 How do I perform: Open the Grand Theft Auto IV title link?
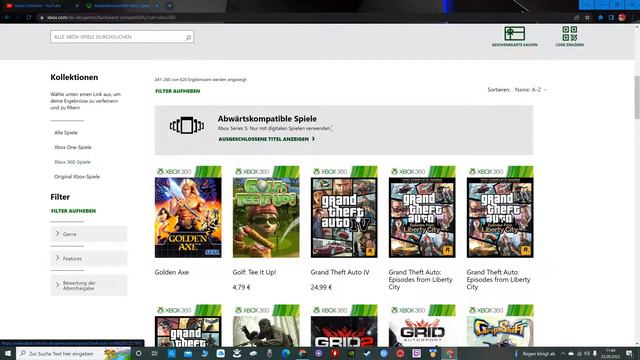point(340,272)
